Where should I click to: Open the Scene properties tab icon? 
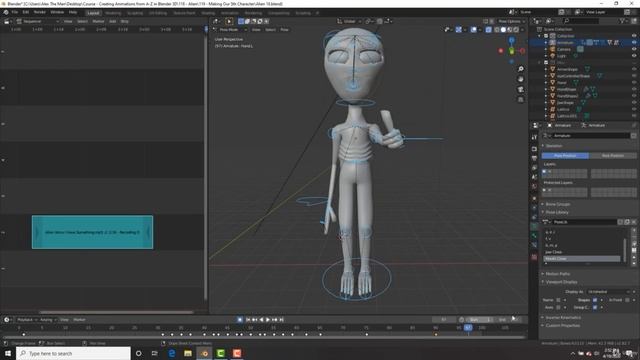click(534, 177)
